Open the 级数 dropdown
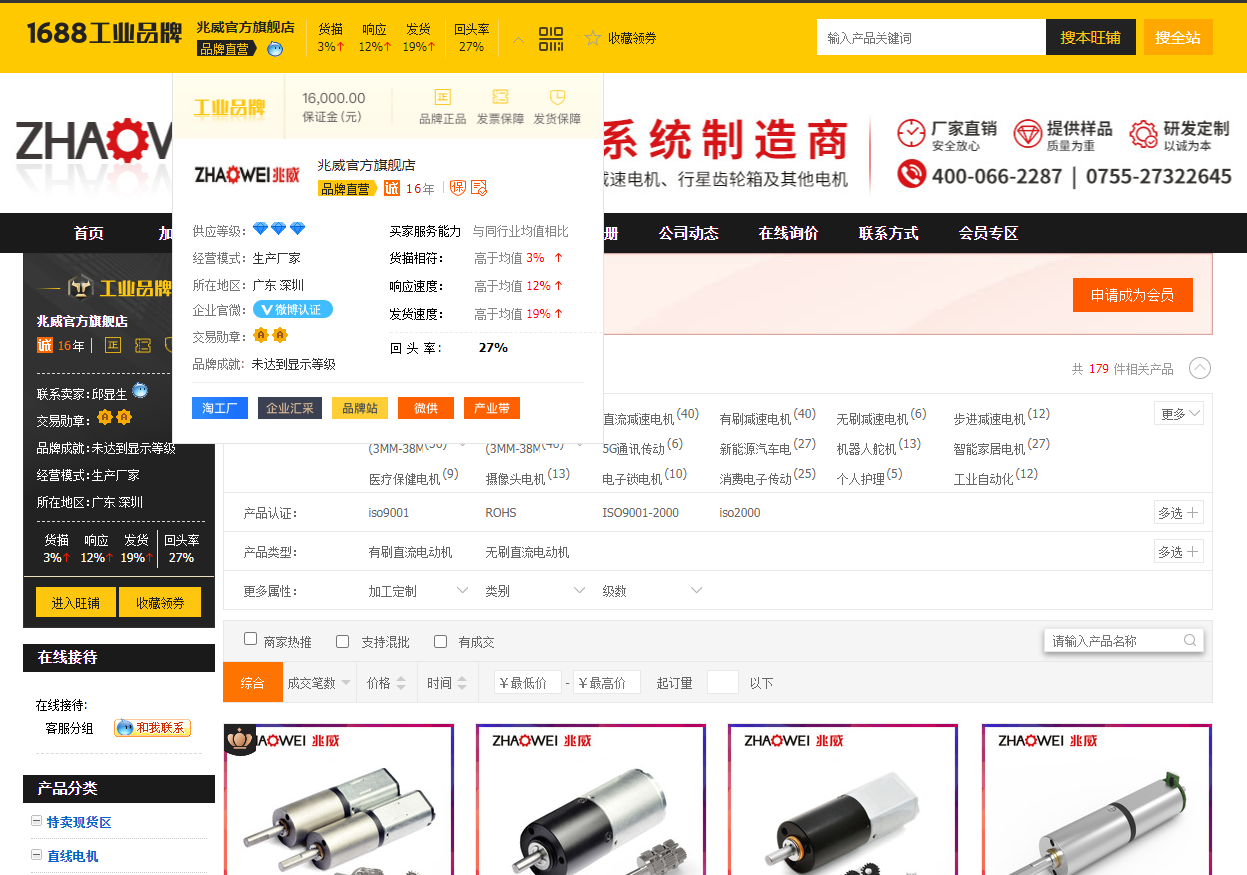 652,591
